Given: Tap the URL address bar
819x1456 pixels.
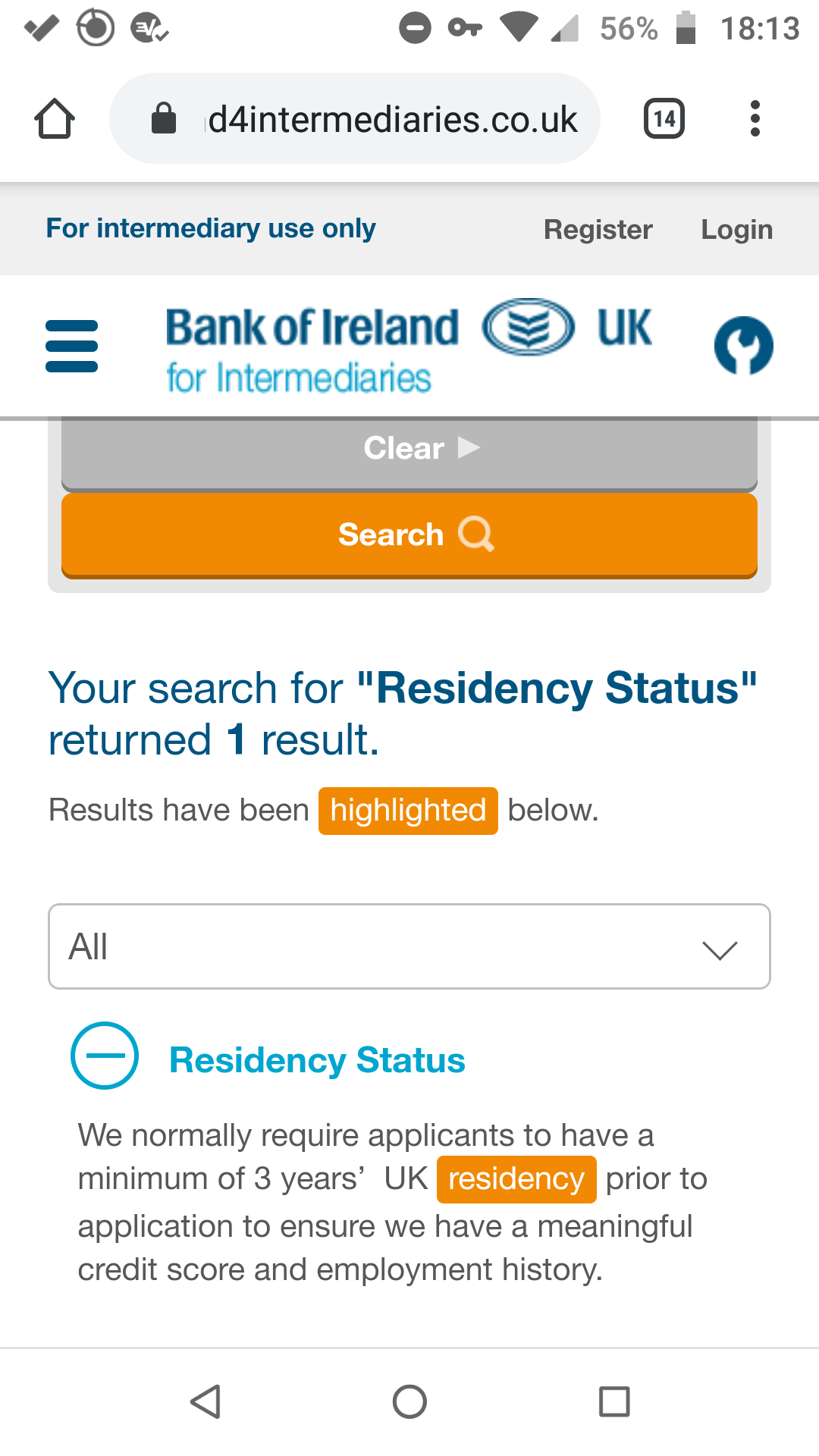Looking at the screenshot, I should pyautogui.click(x=355, y=118).
